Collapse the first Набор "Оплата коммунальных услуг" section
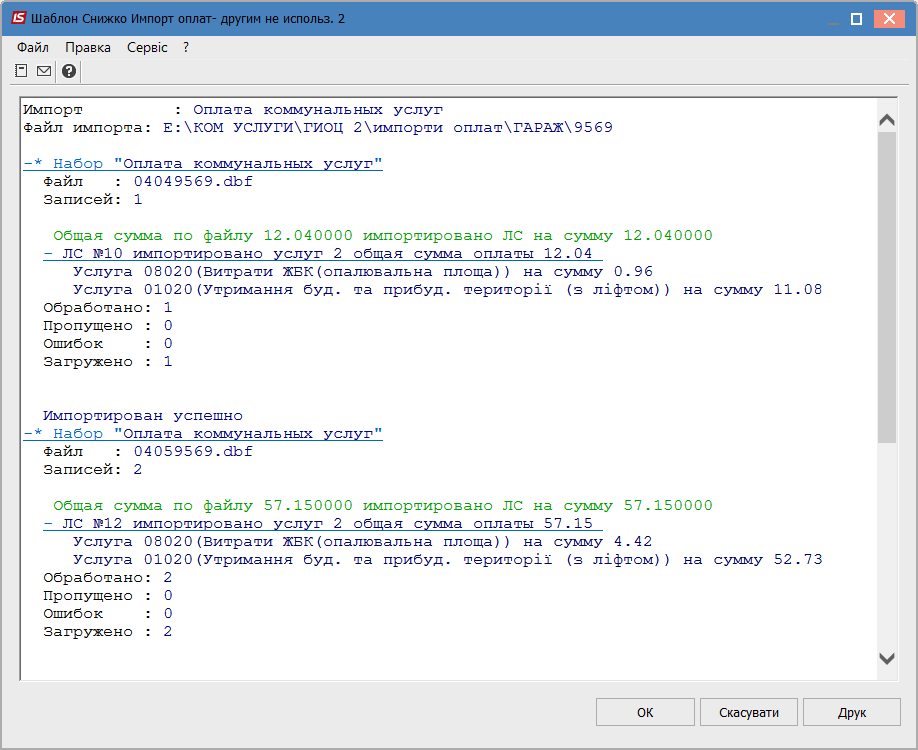Image resolution: width=918 pixels, height=750 pixels. tap(203, 164)
